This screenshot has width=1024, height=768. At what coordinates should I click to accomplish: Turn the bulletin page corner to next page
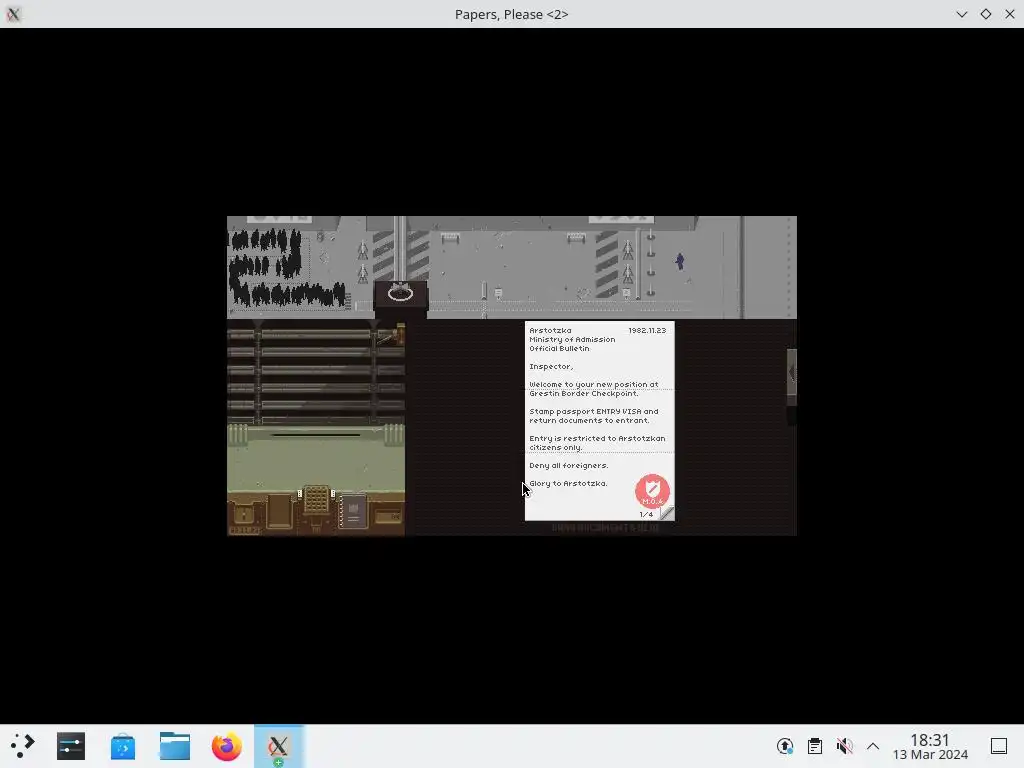pyautogui.click(x=666, y=513)
